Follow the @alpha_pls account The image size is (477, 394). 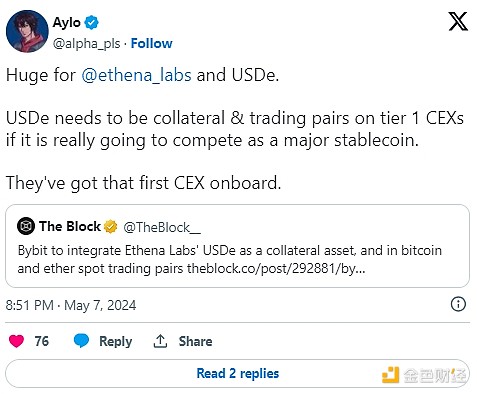pos(151,43)
